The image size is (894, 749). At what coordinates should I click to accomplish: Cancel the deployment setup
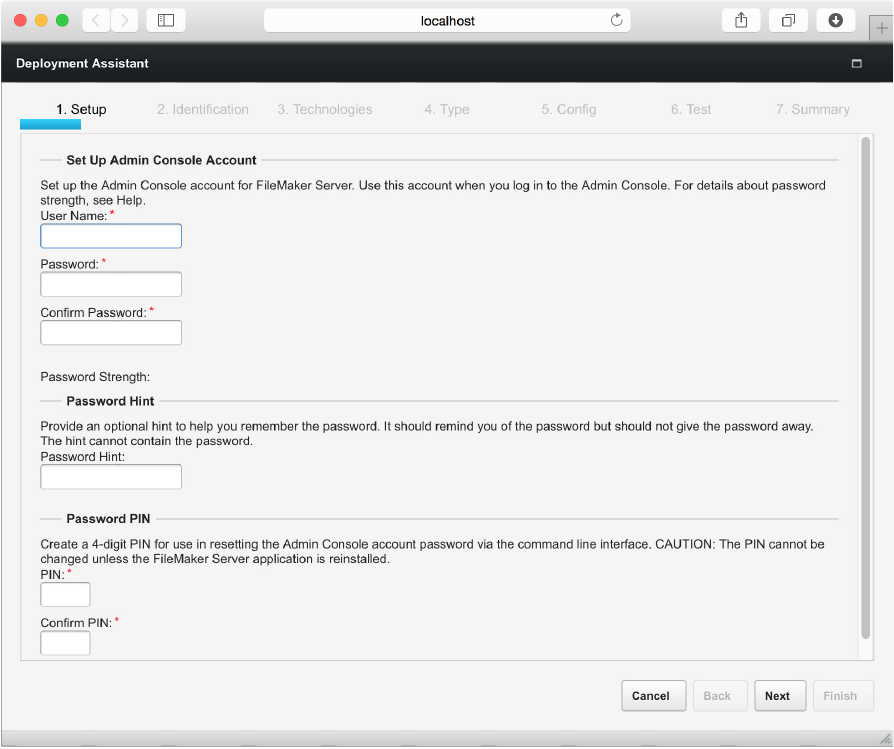point(651,696)
